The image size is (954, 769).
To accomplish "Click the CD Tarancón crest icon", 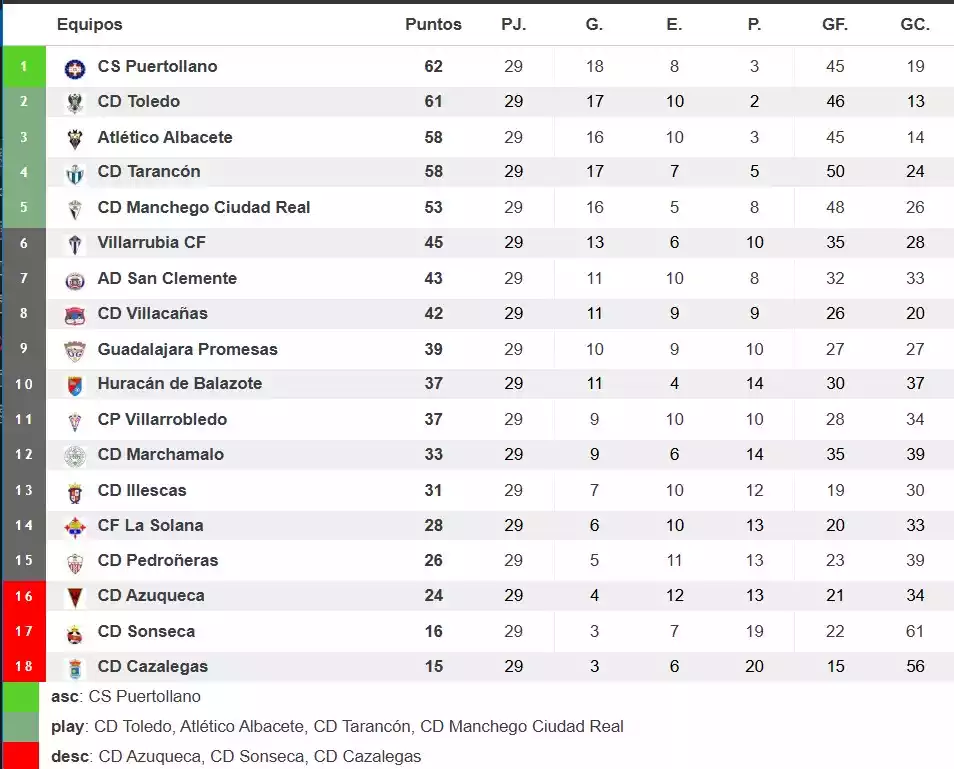I will tap(75, 173).
